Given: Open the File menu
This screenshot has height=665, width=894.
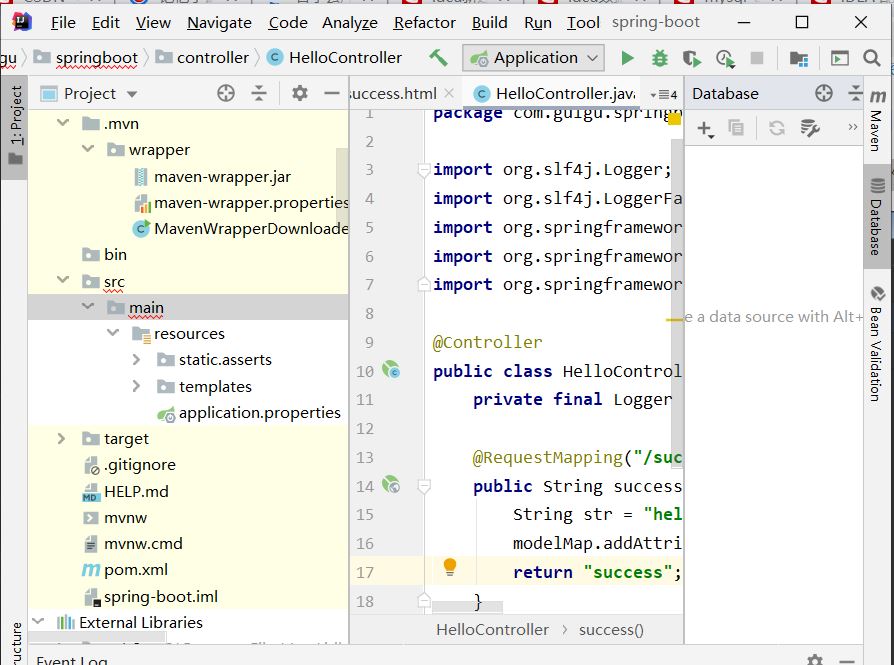Looking at the screenshot, I should tap(63, 23).
